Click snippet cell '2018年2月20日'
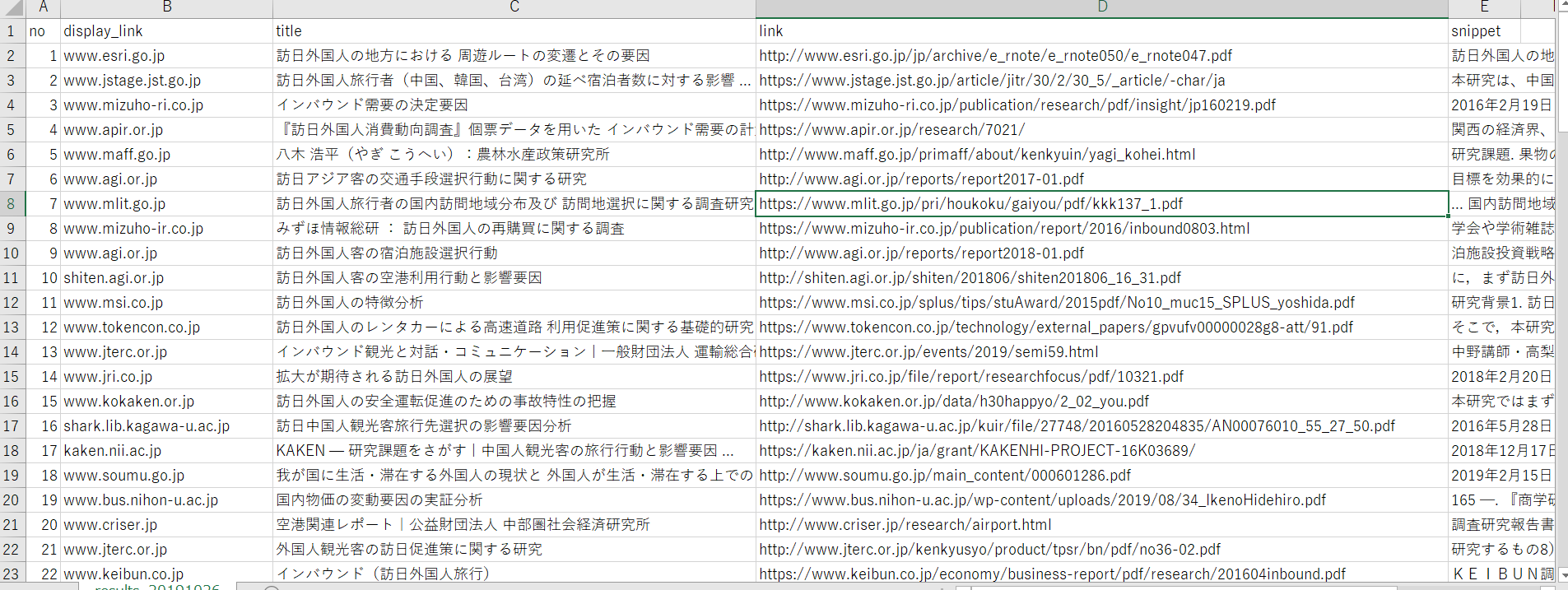This screenshot has width=1568, height=590. [x=1501, y=377]
